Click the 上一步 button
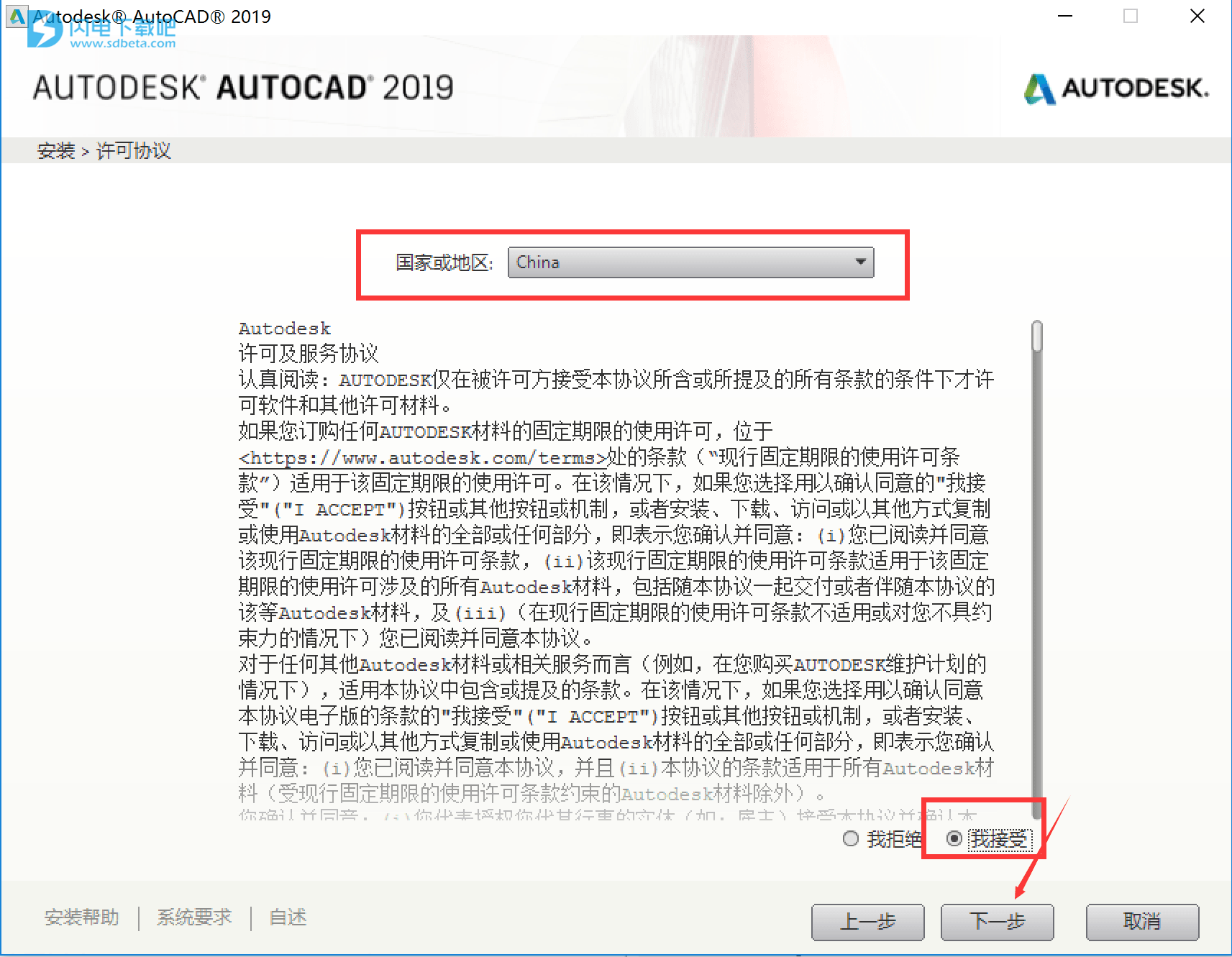Viewport: 1232px width, 957px height. click(x=867, y=922)
